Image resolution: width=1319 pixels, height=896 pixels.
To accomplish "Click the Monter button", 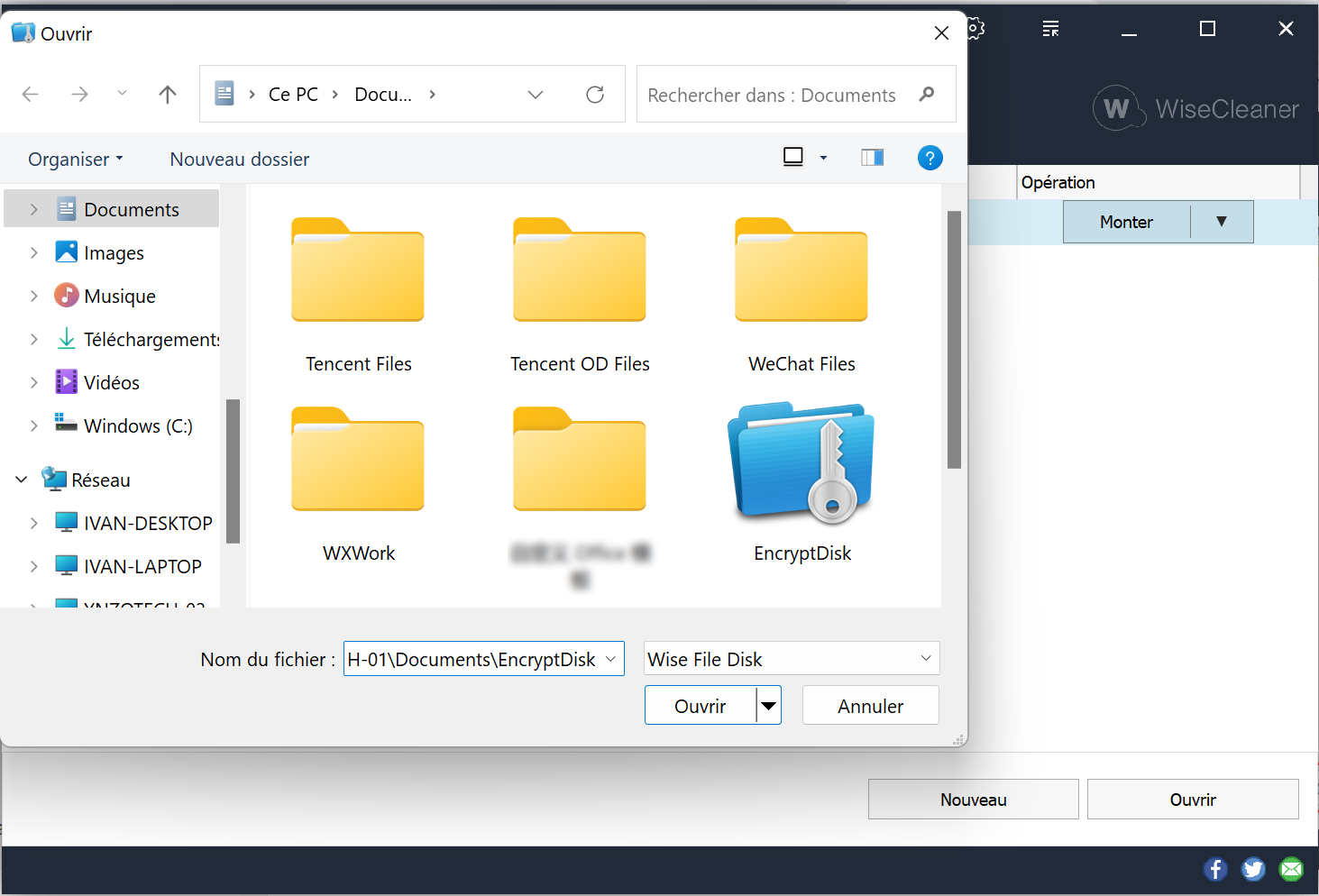I will (1127, 222).
